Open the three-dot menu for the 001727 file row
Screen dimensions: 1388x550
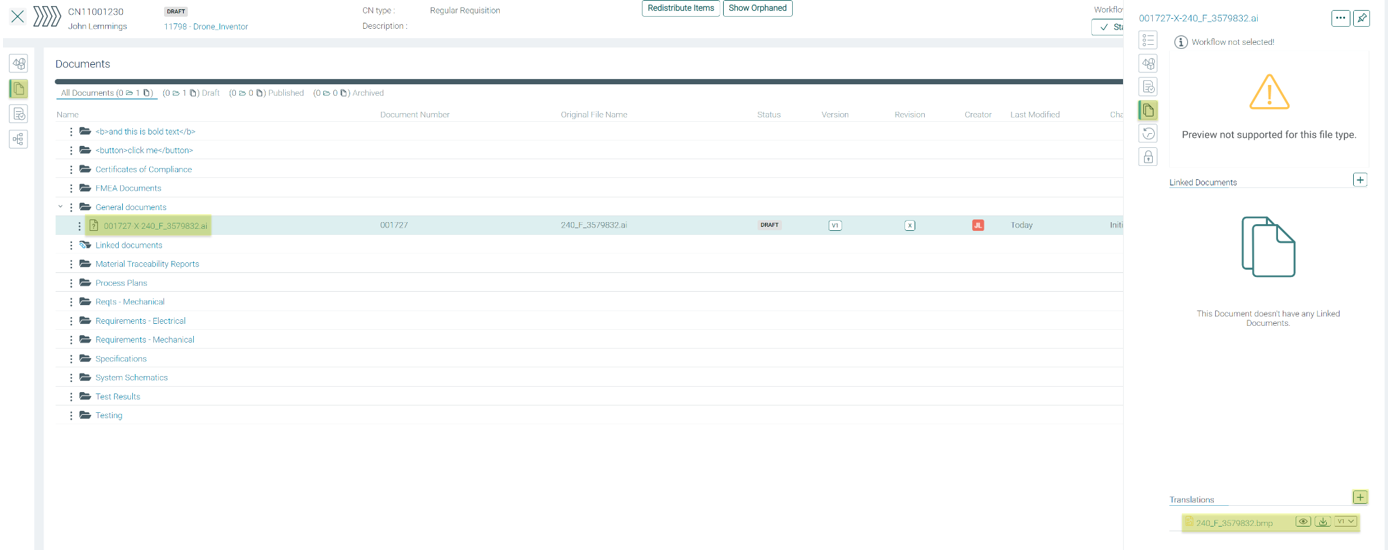point(79,226)
